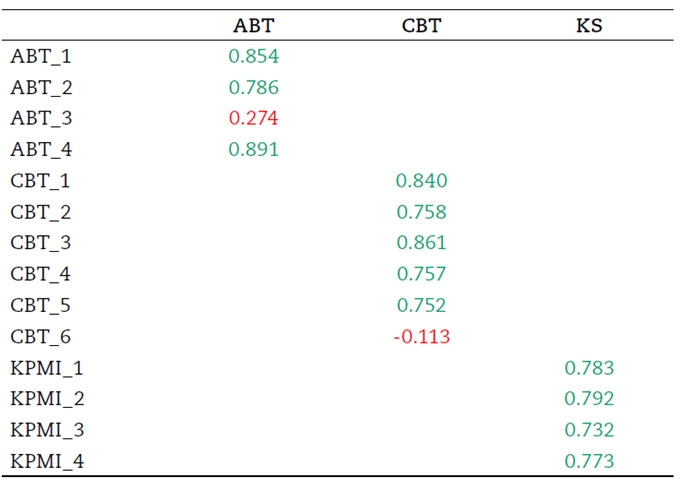Click the 0.792 value
Viewport: 680px width, 490px height.
click(589, 399)
